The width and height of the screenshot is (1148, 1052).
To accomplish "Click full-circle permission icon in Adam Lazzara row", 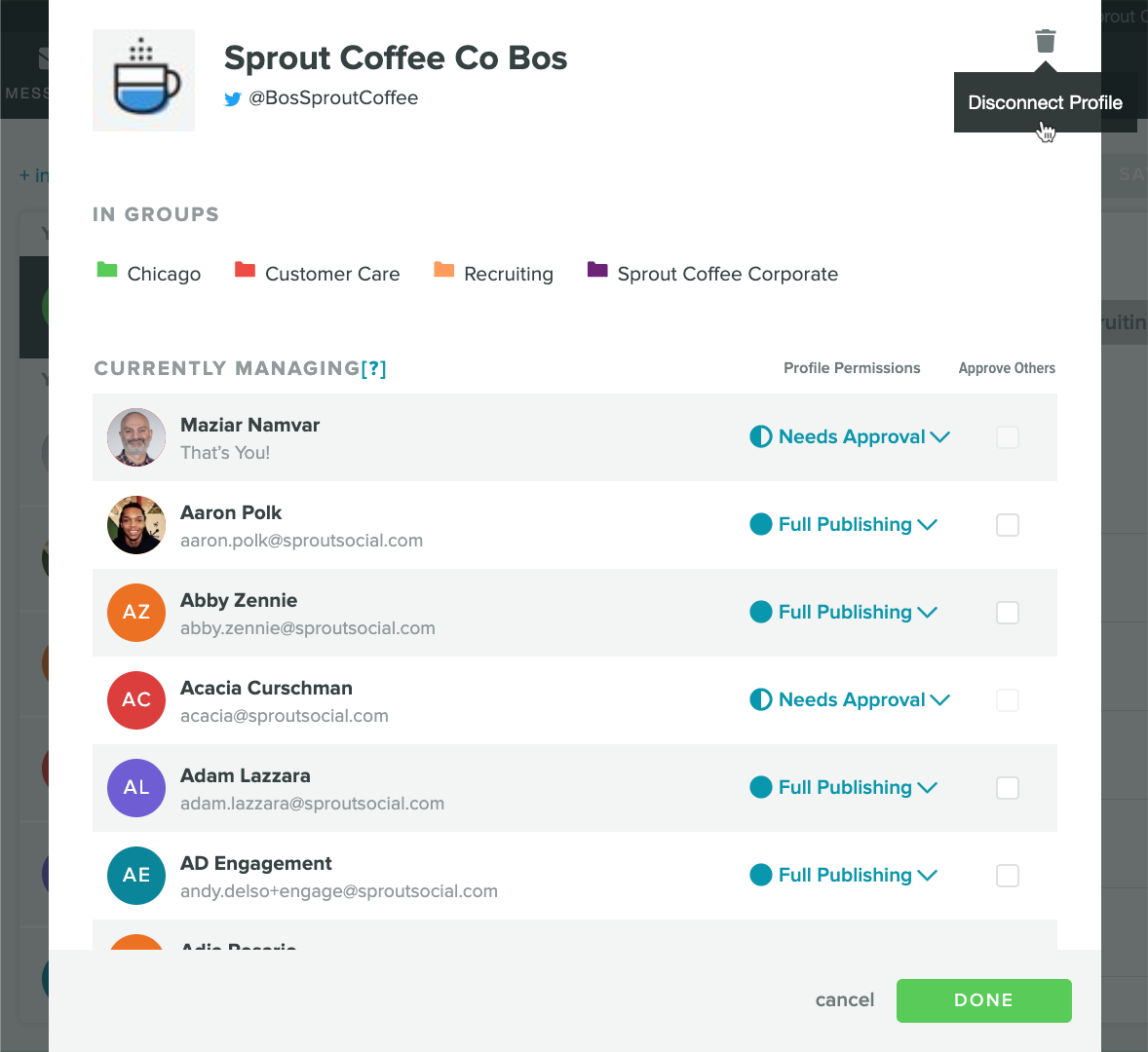I will pos(761,788).
